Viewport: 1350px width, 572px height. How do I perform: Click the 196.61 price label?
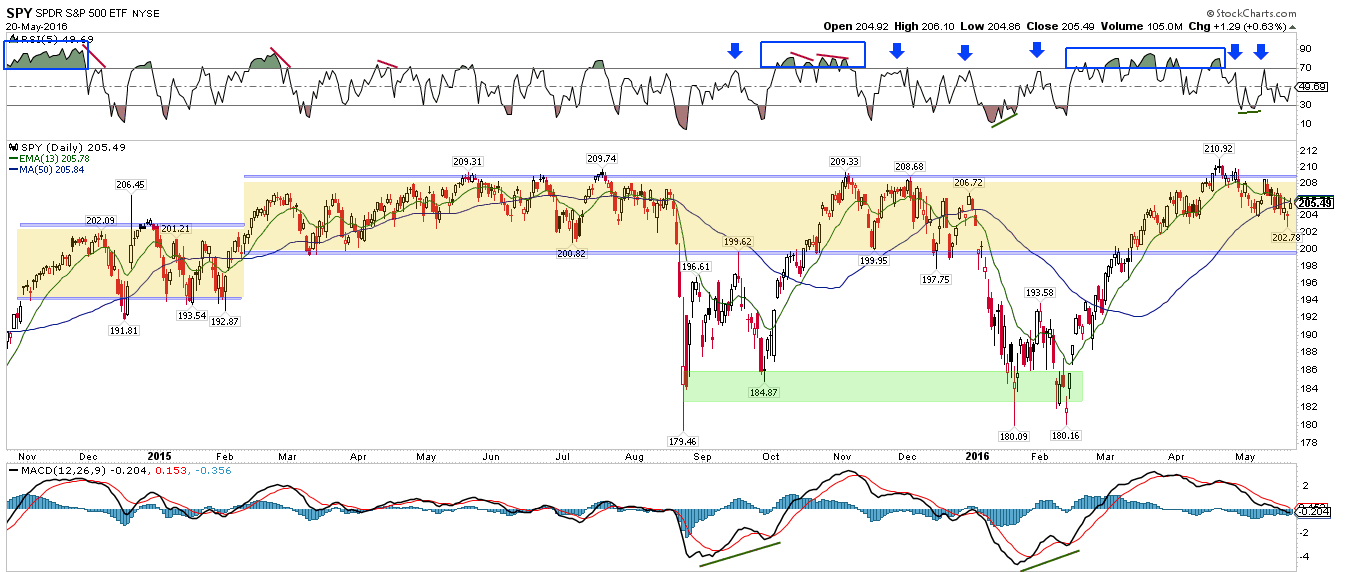[696, 267]
